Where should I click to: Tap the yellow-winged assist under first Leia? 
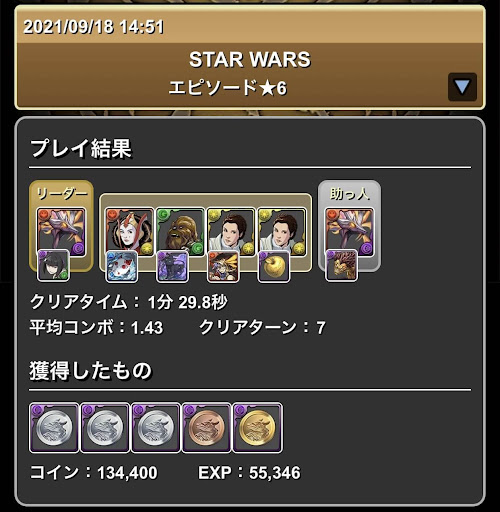tap(223, 266)
